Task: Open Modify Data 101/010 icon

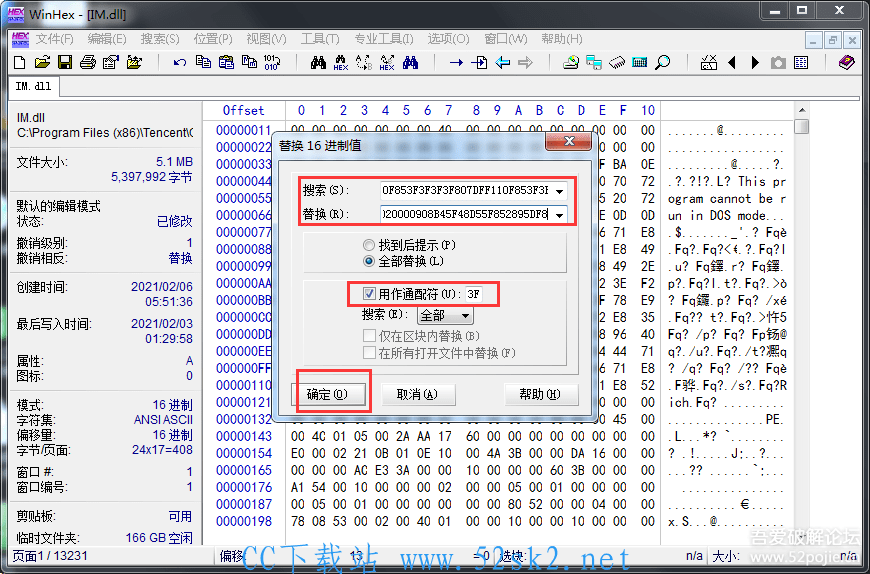Action: (x=272, y=62)
